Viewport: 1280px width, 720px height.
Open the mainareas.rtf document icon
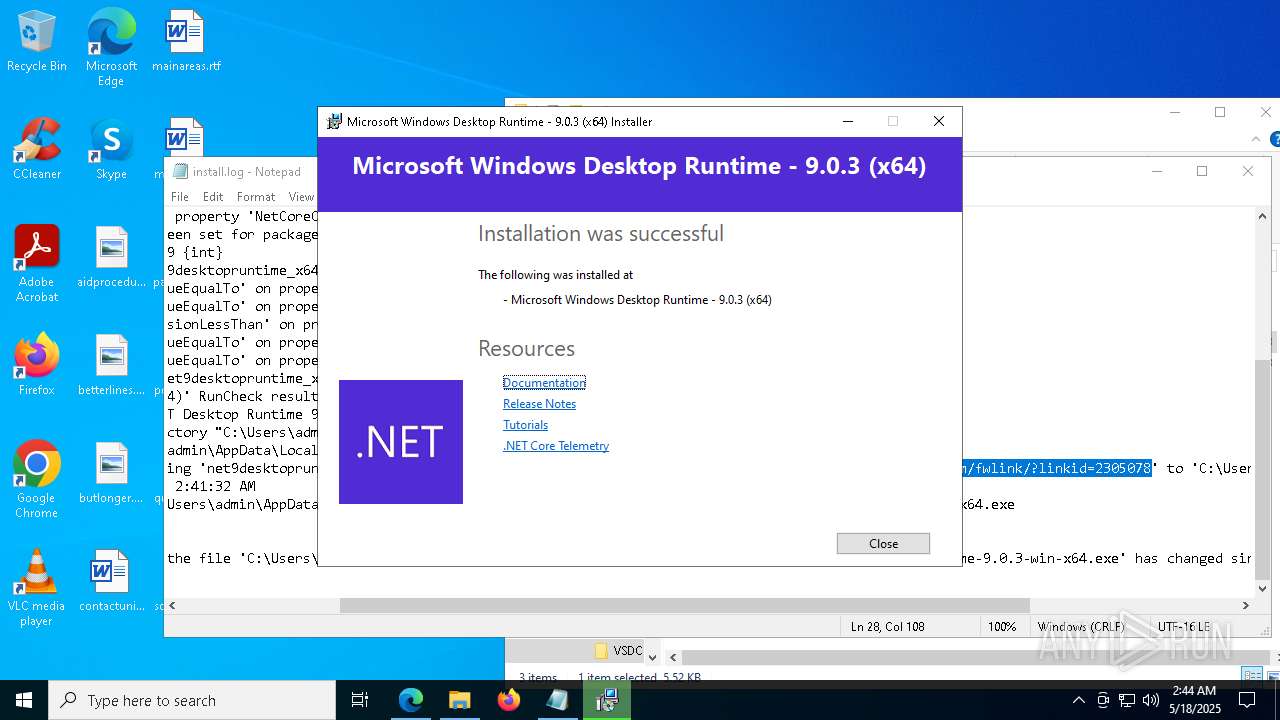click(186, 42)
